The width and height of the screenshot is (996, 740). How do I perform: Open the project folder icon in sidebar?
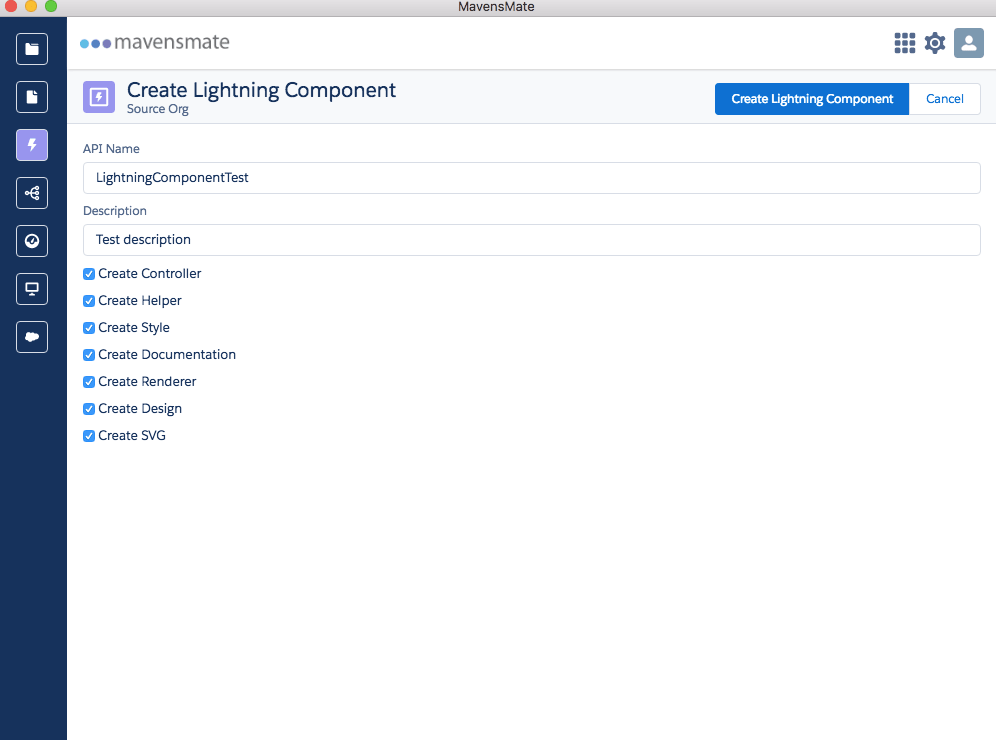32,49
